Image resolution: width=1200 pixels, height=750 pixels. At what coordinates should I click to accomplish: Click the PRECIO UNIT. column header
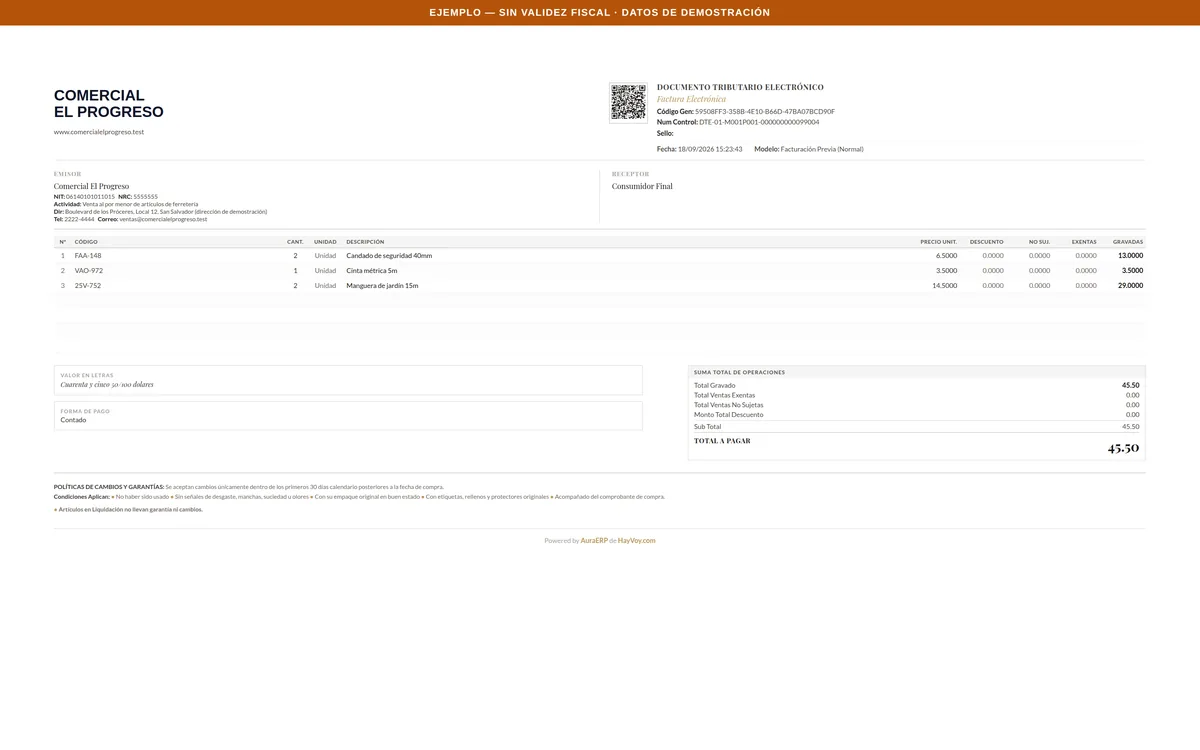(939, 242)
